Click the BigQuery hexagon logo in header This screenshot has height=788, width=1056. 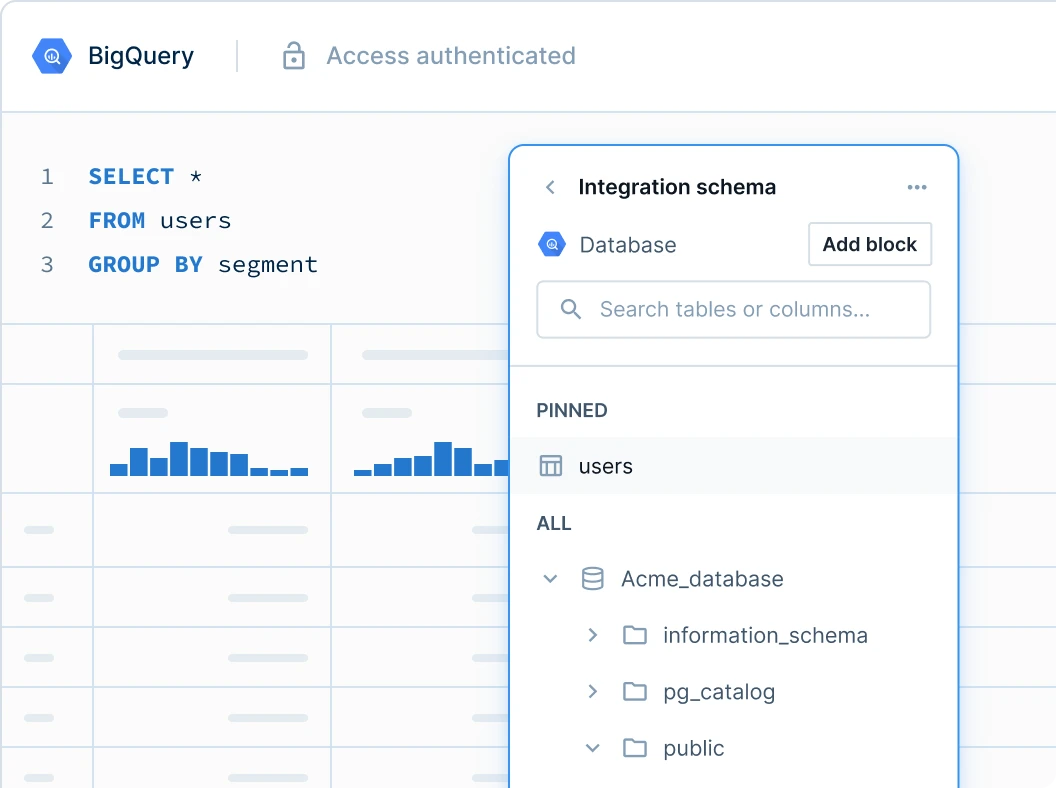coord(52,56)
